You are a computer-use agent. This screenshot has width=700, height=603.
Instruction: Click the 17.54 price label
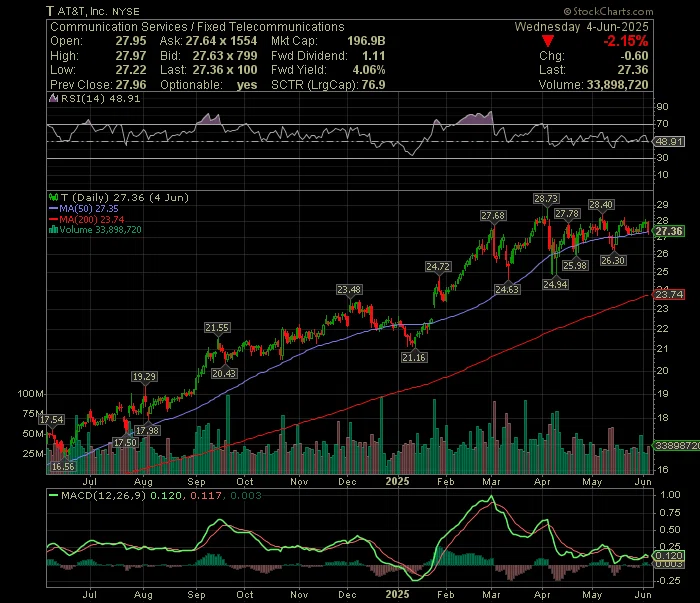[51, 420]
